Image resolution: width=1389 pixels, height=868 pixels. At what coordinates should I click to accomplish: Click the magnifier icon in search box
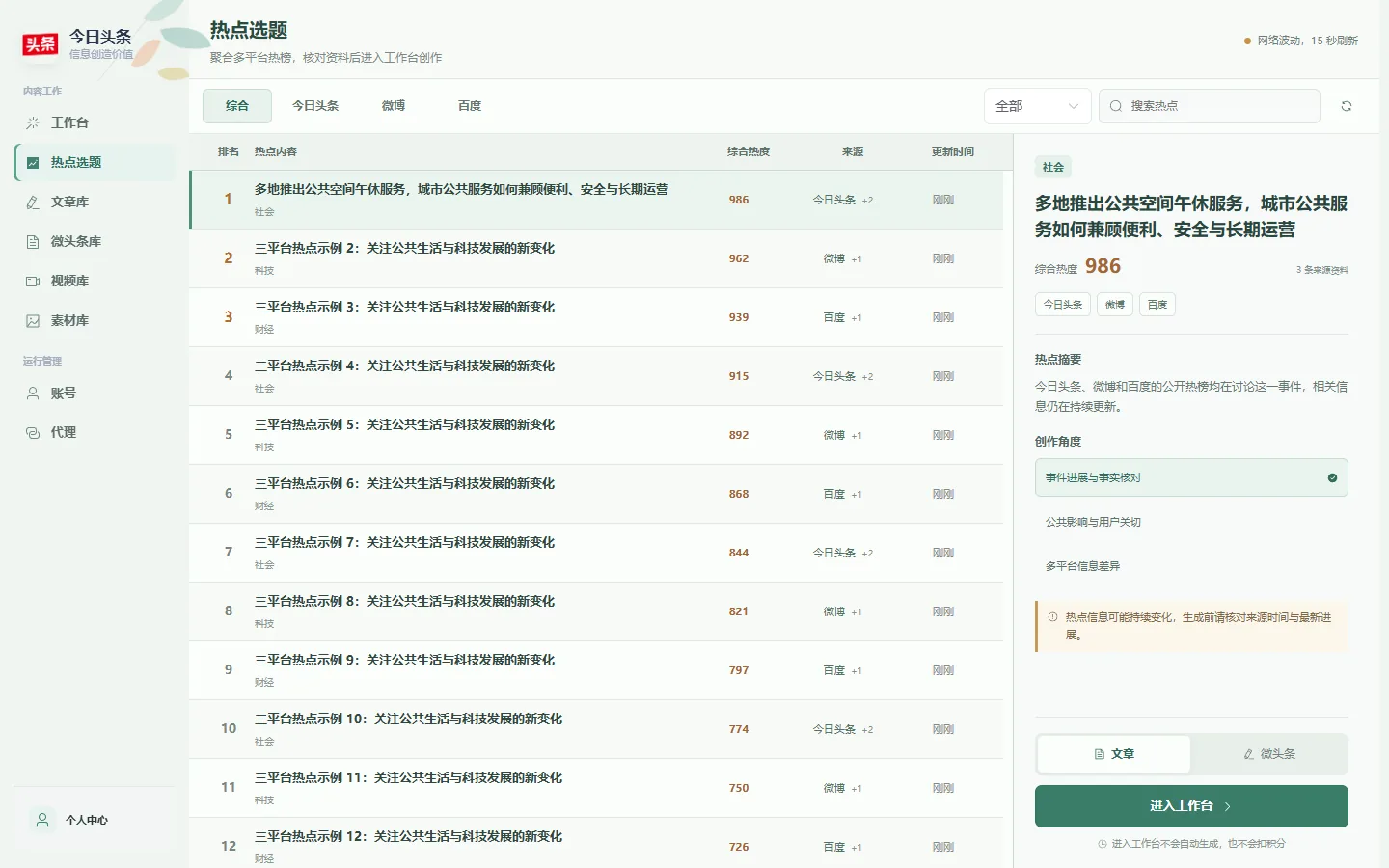pyautogui.click(x=1116, y=106)
